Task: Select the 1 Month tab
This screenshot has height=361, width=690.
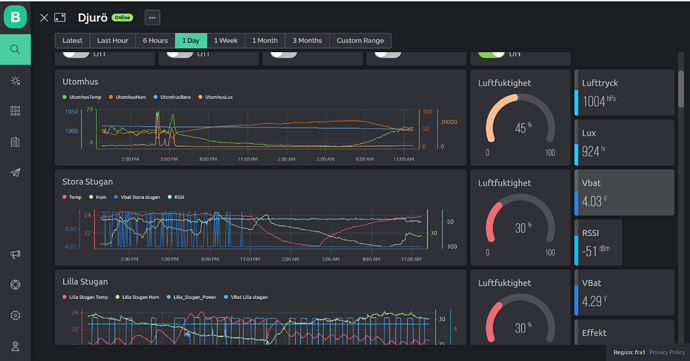Action: point(265,41)
